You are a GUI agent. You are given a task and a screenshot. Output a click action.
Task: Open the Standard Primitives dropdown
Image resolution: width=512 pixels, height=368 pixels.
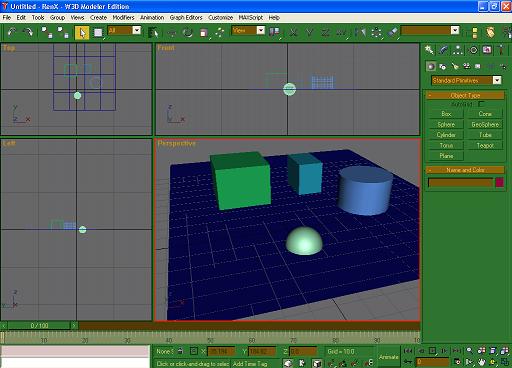(x=466, y=80)
